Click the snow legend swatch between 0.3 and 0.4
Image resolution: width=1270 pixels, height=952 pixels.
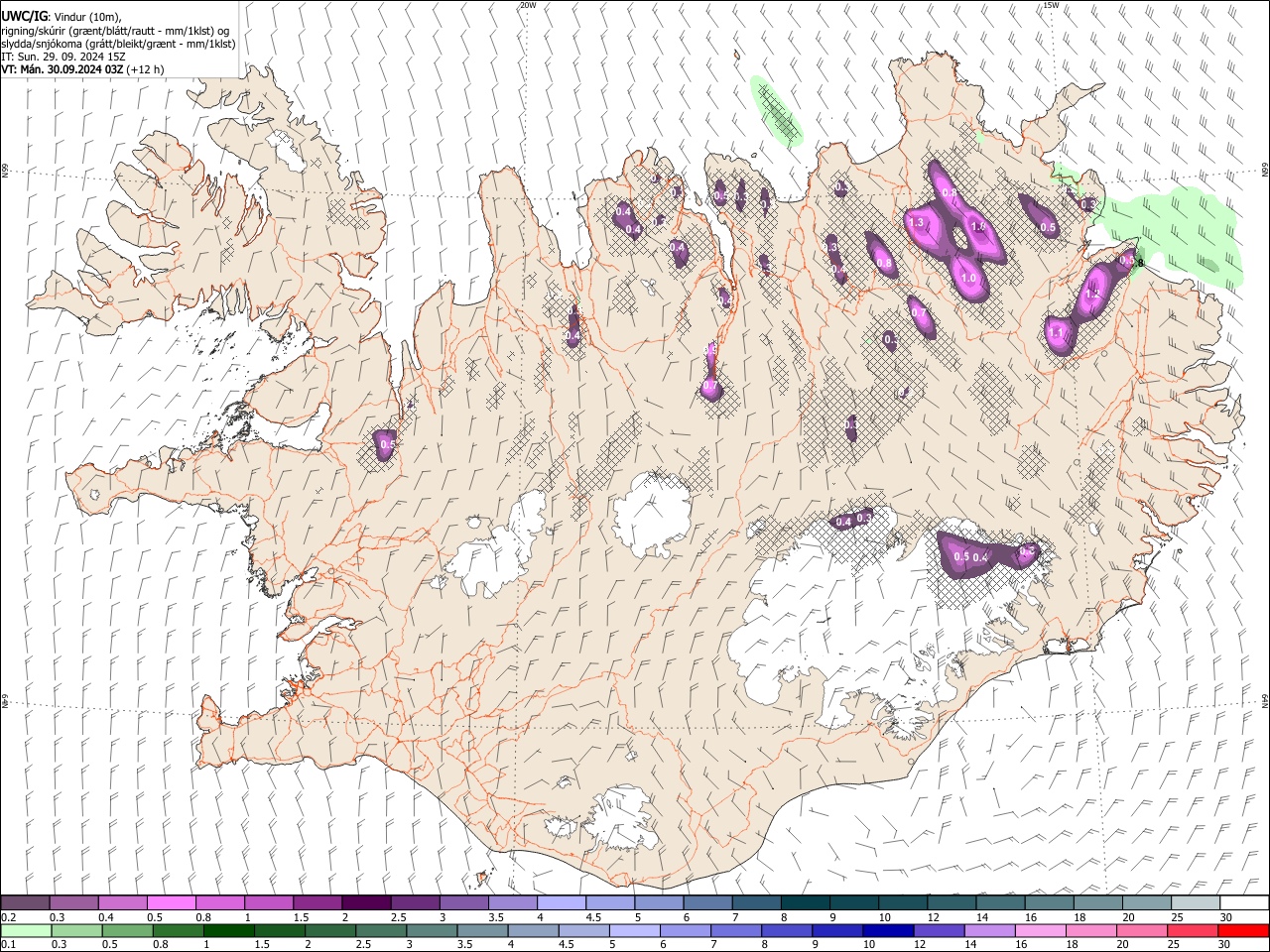coord(74,902)
